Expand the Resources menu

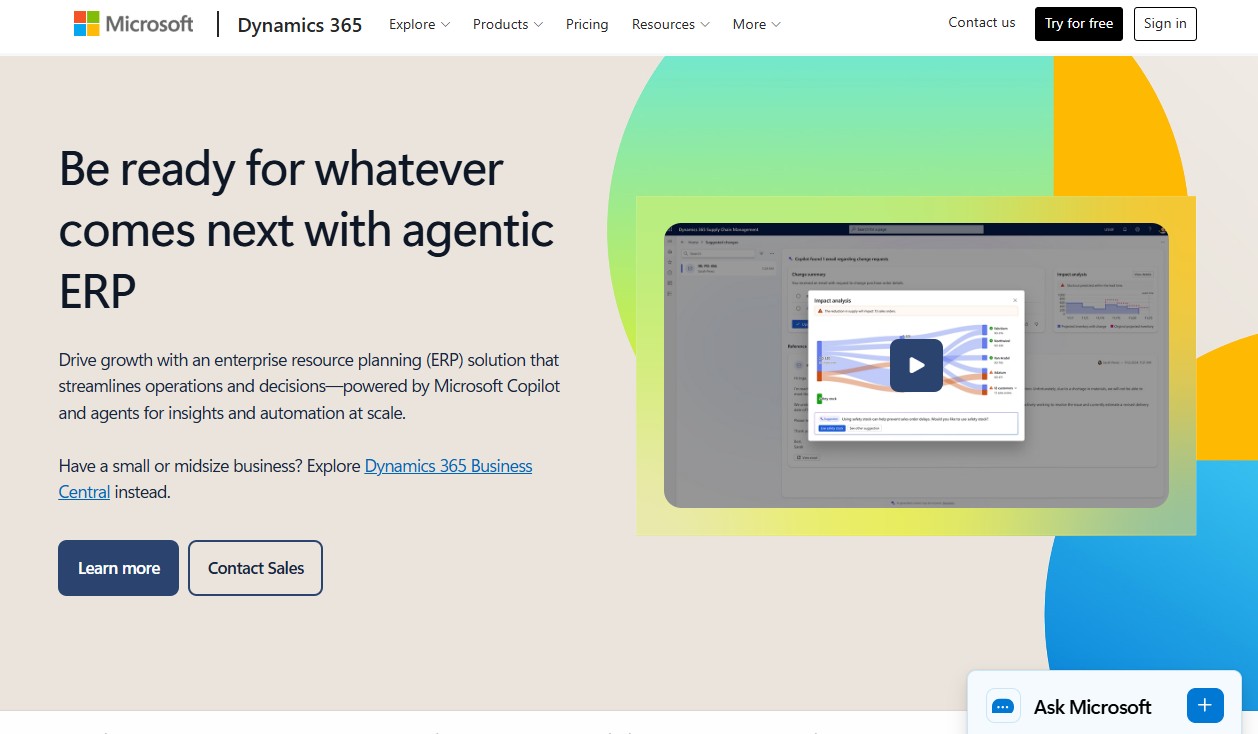pos(671,24)
